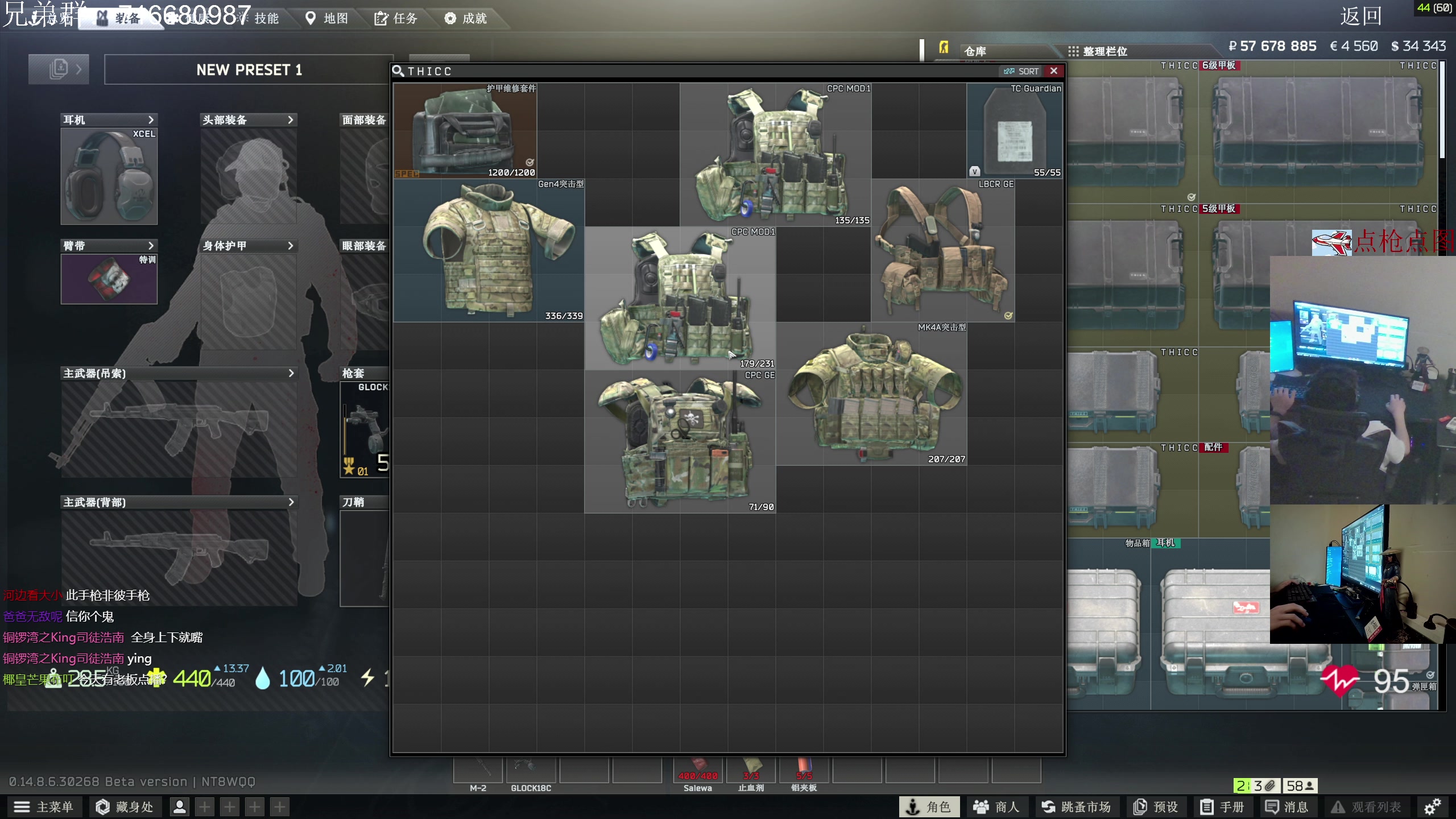This screenshot has height=819, width=1456.
Task: Click the NEW PRESET 1 name field
Action: [249, 70]
